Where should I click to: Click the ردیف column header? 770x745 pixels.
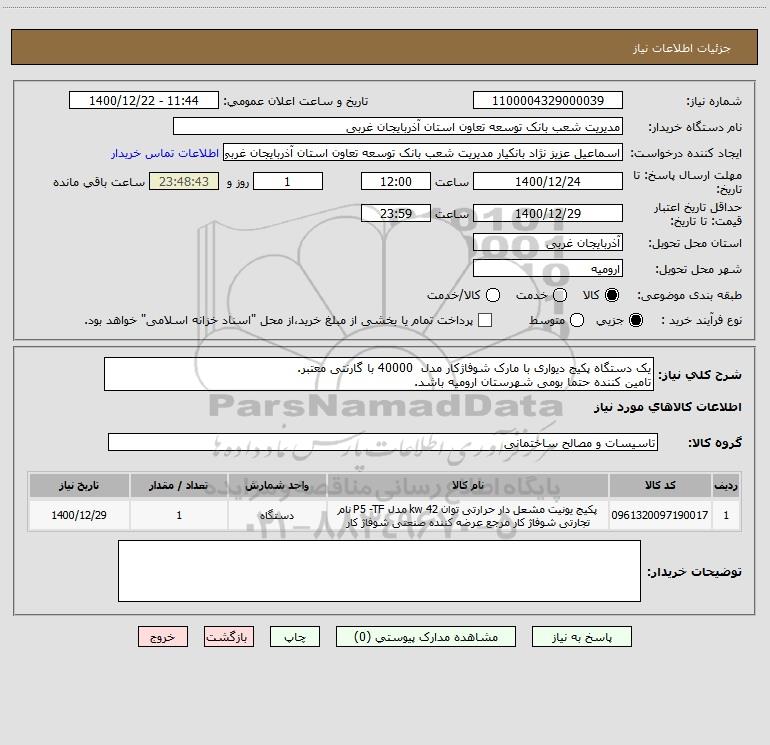[x=726, y=485]
